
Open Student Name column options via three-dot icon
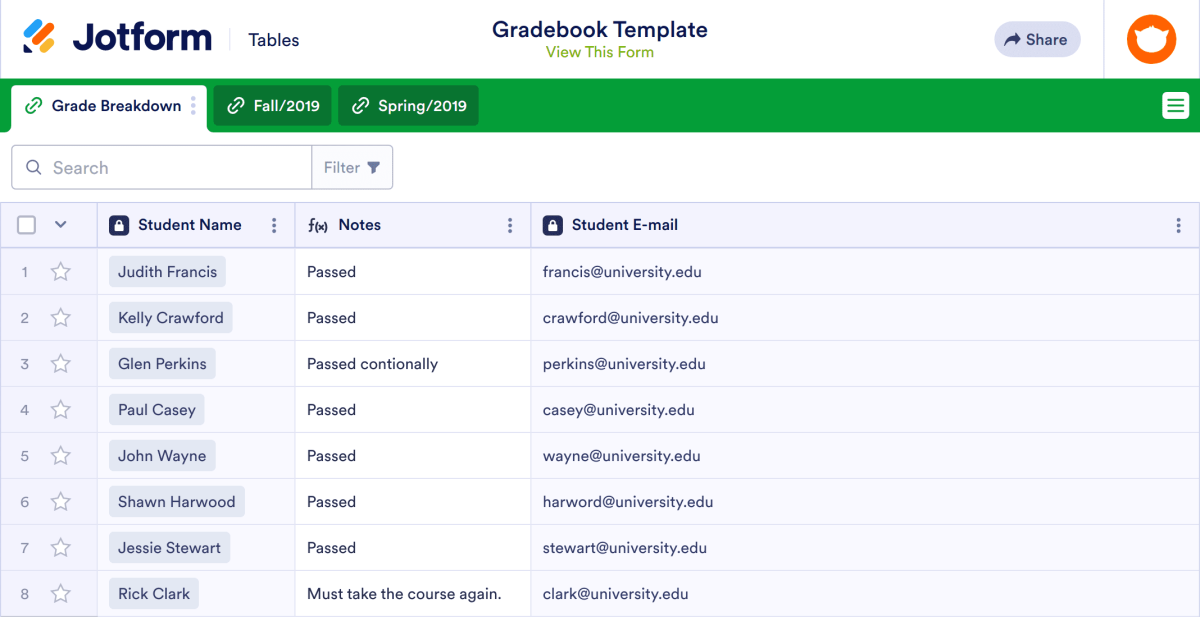pos(274,225)
